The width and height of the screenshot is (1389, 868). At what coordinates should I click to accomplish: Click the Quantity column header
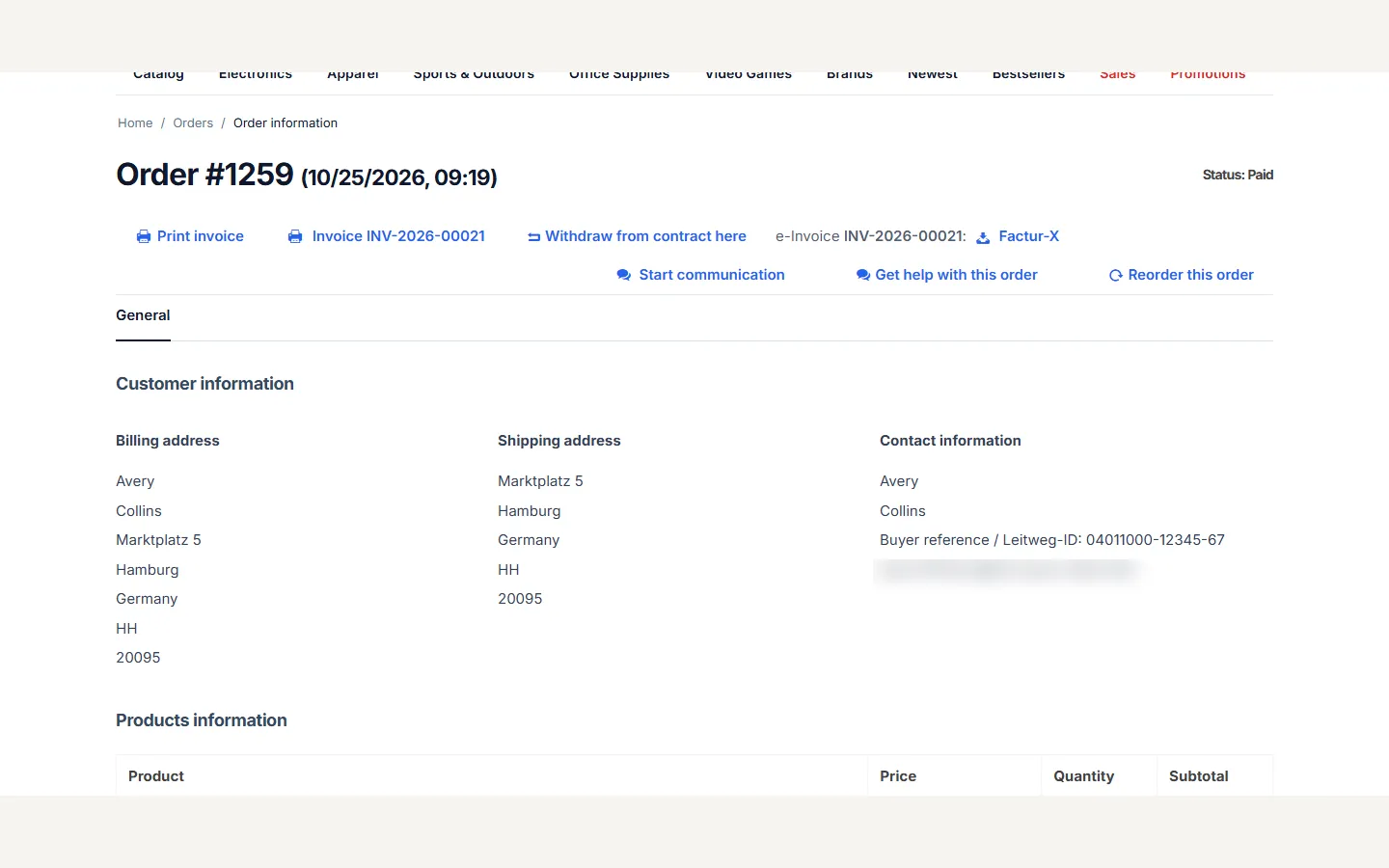(1083, 776)
